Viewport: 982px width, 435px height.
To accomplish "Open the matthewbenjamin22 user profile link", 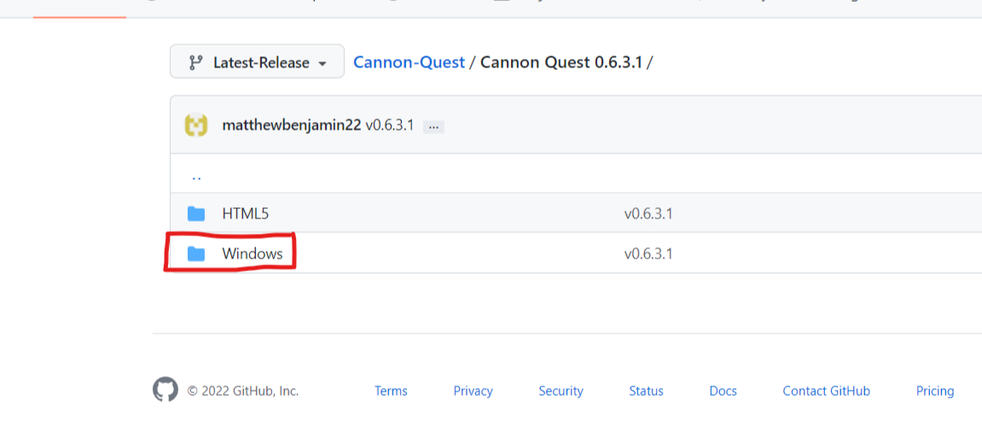I will click(x=291, y=126).
